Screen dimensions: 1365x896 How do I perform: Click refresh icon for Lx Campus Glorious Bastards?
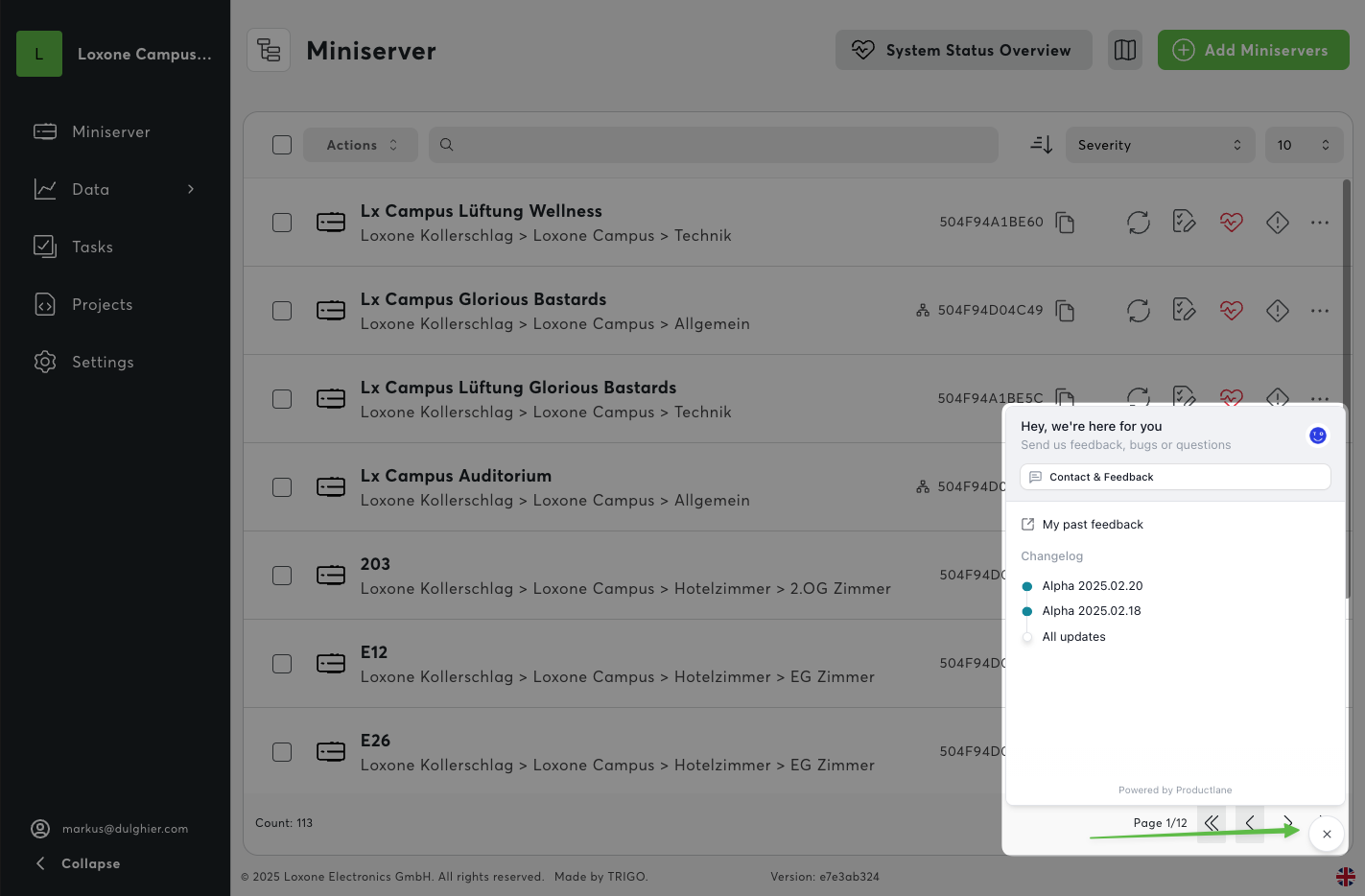1138,311
